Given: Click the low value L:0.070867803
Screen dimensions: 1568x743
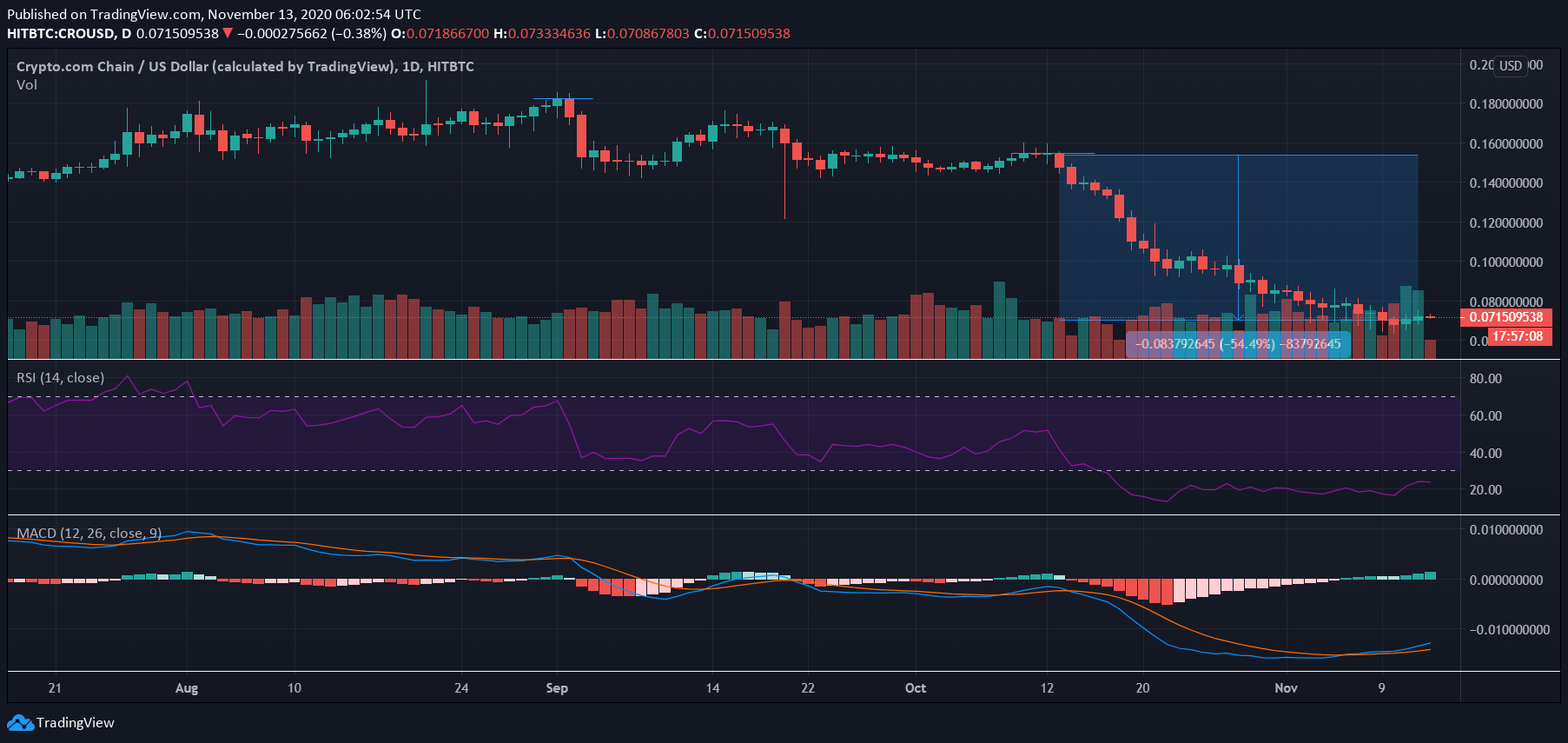Looking at the screenshot, I should coord(642,34).
